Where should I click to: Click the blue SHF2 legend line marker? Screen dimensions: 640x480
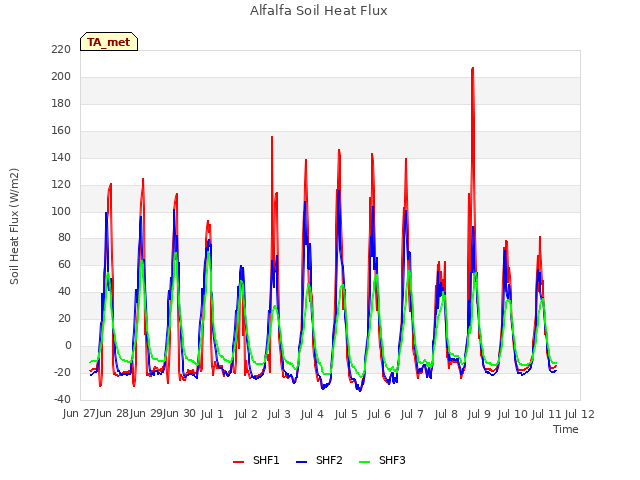[301, 462]
